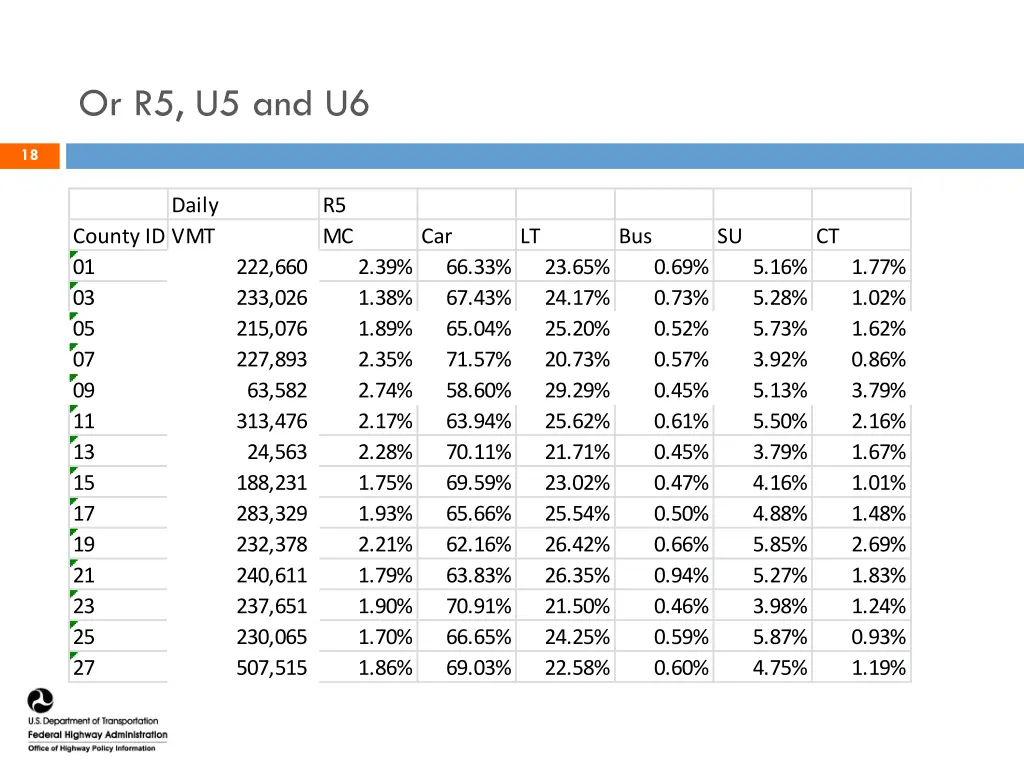
Task: Click the 313,476 VMT cell for county 11
Action: (x=243, y=421)
